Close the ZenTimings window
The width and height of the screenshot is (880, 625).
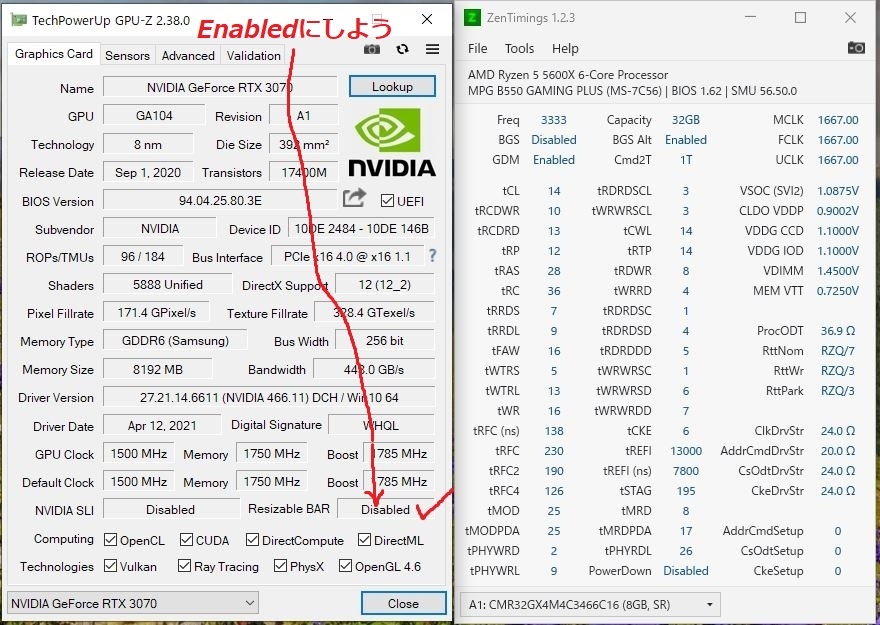[850, 18]
